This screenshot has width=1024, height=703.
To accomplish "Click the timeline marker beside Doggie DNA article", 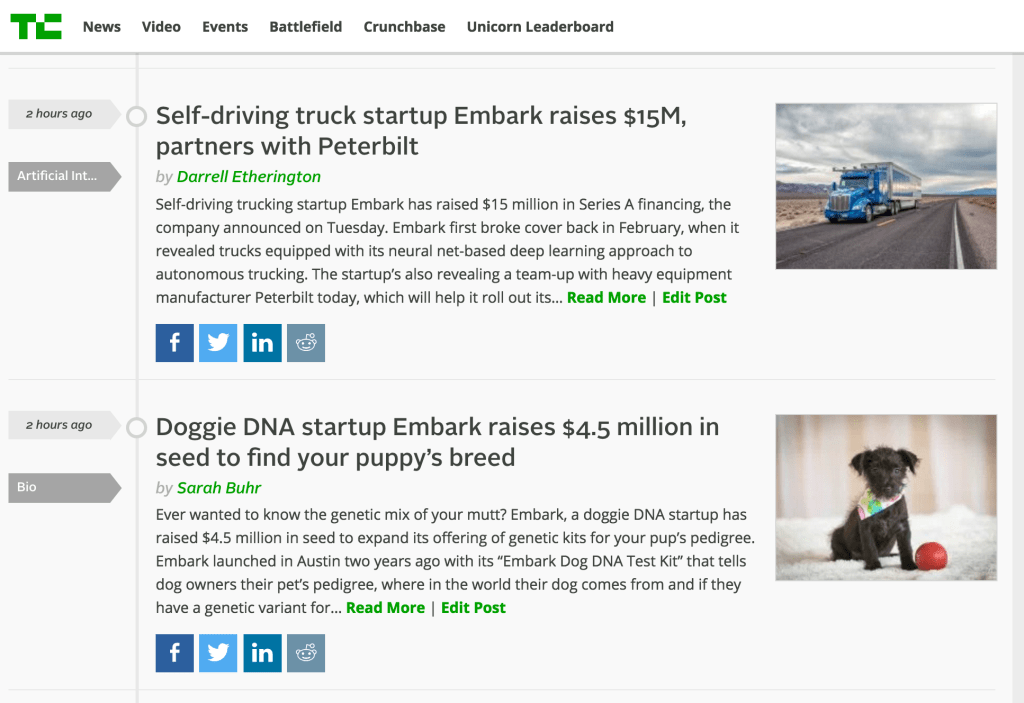I will 137,428.
